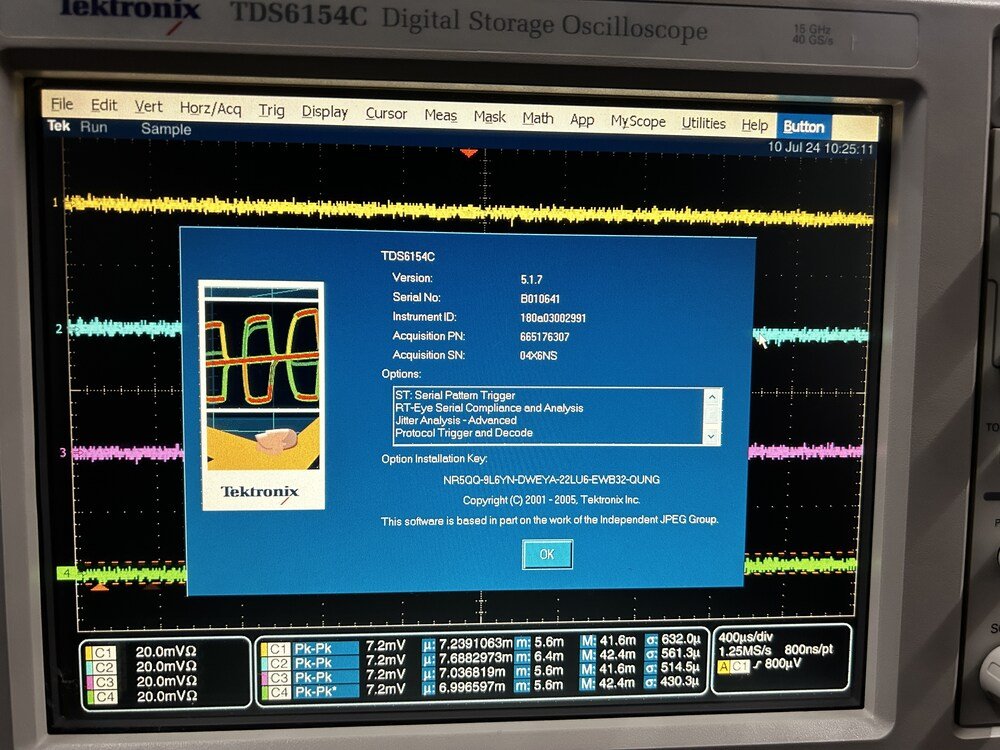Click the Sample acquisition mode label
1000x750 pixels.
(x=166, y=129)
